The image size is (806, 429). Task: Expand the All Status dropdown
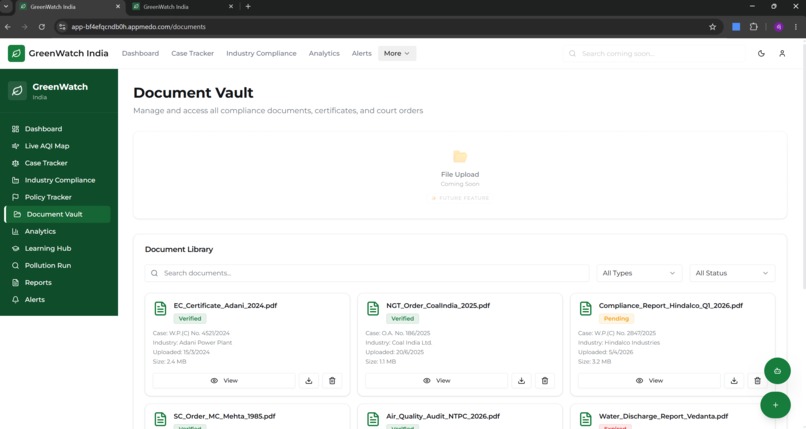tap(732, 273)
